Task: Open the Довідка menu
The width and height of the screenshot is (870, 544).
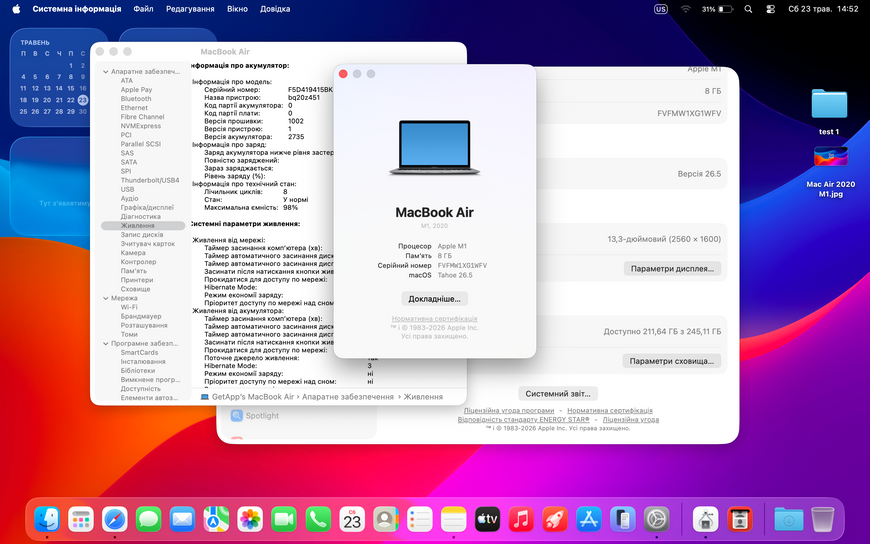Action: [x=275, y=9]
